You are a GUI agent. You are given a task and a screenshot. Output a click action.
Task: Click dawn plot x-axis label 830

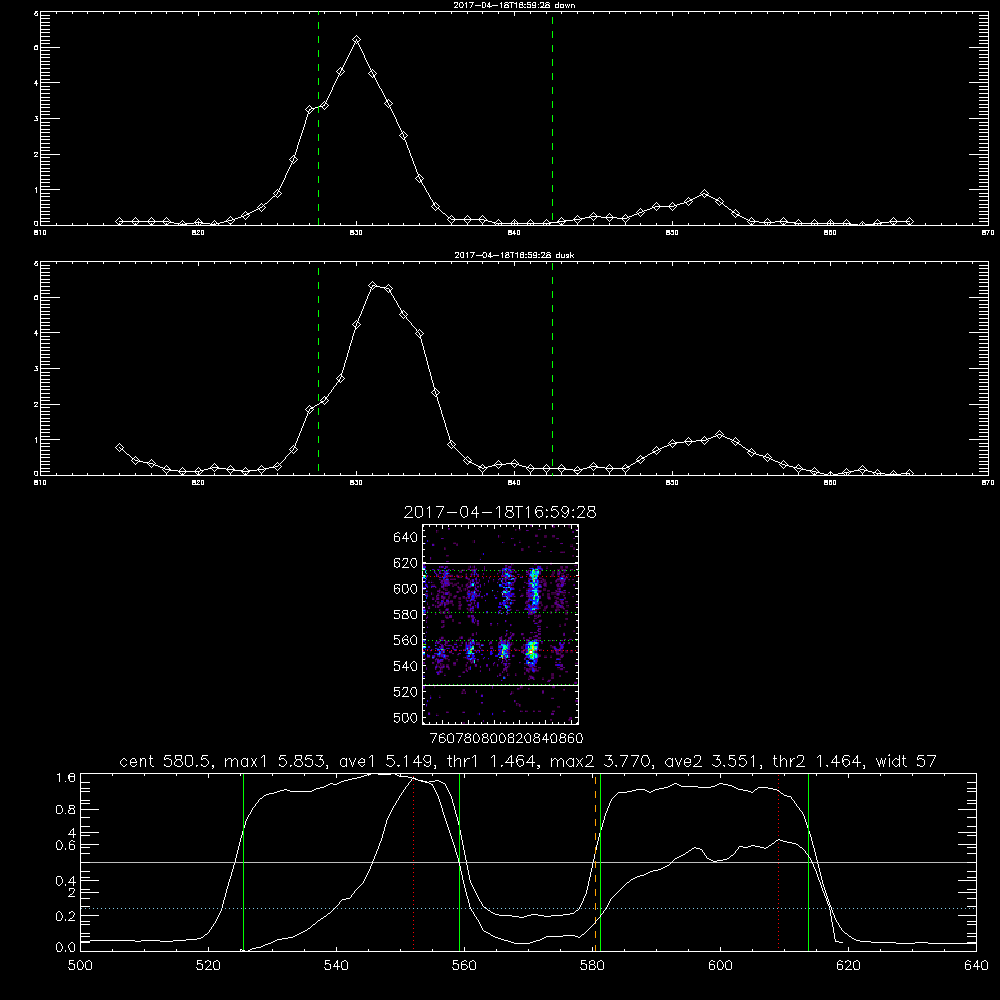pos(356,233)
